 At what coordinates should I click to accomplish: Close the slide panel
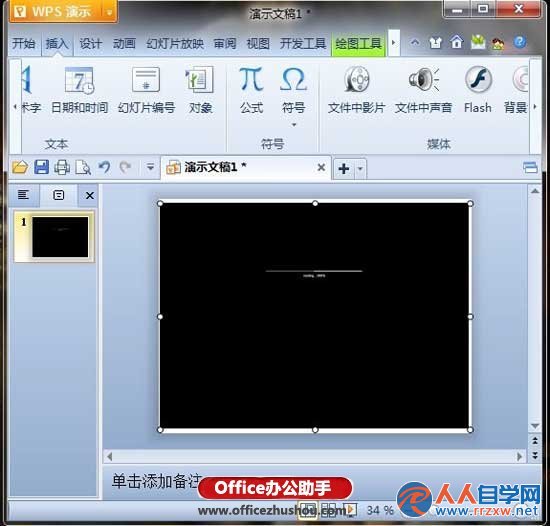tap(90, 195)
